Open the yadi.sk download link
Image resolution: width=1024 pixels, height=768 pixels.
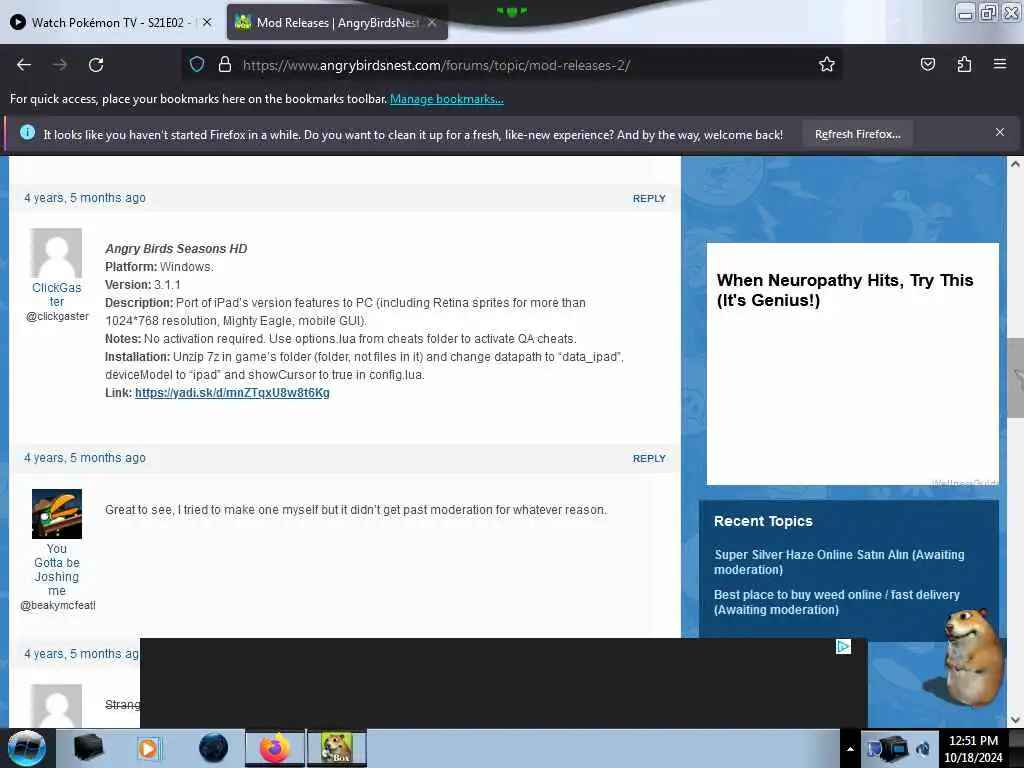point(232,393)
